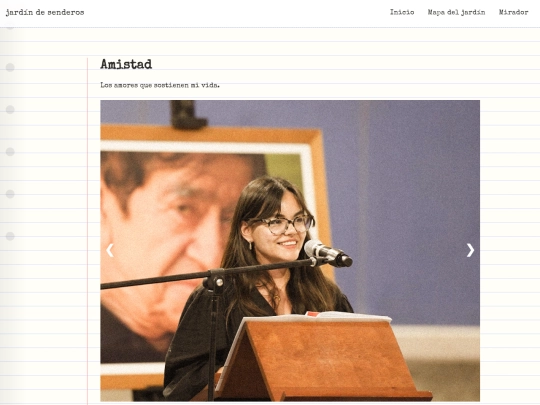Select the Mirador menu item

(513, 12)
